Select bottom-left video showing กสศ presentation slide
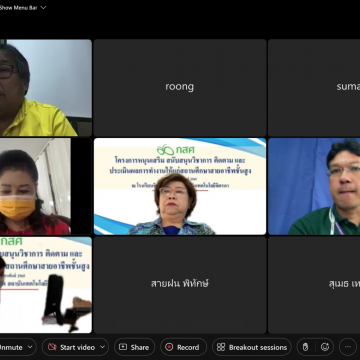Image resolution: width=360 pixels, height=360 pixels. (x=46, y=285)
